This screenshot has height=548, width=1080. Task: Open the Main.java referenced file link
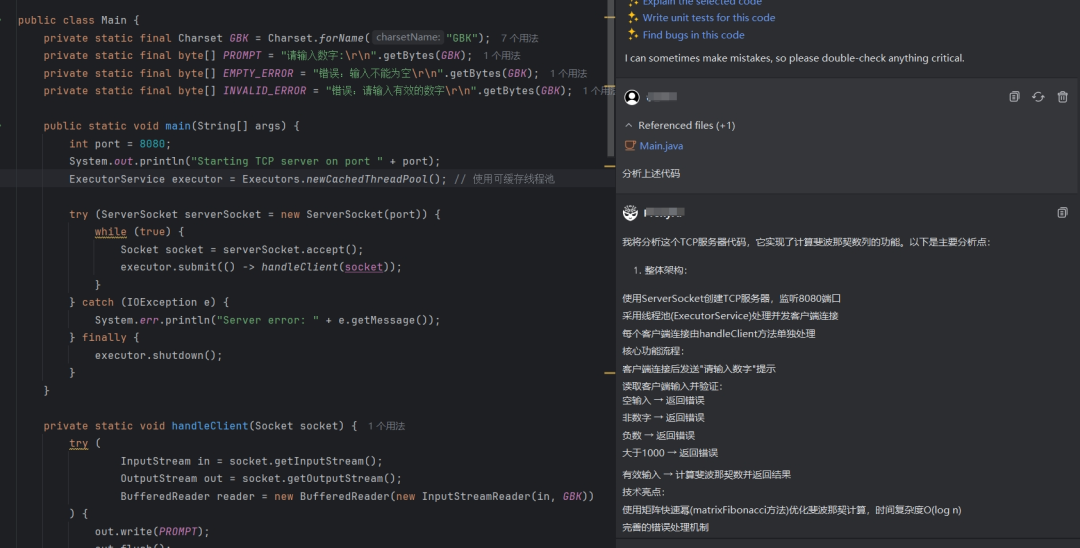click(x=661, y=146)
